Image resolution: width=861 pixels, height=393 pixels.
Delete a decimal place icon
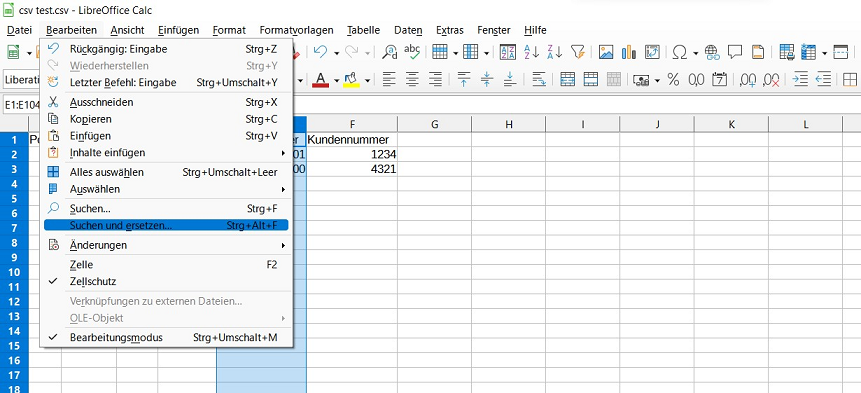click(x=771, y=80)
